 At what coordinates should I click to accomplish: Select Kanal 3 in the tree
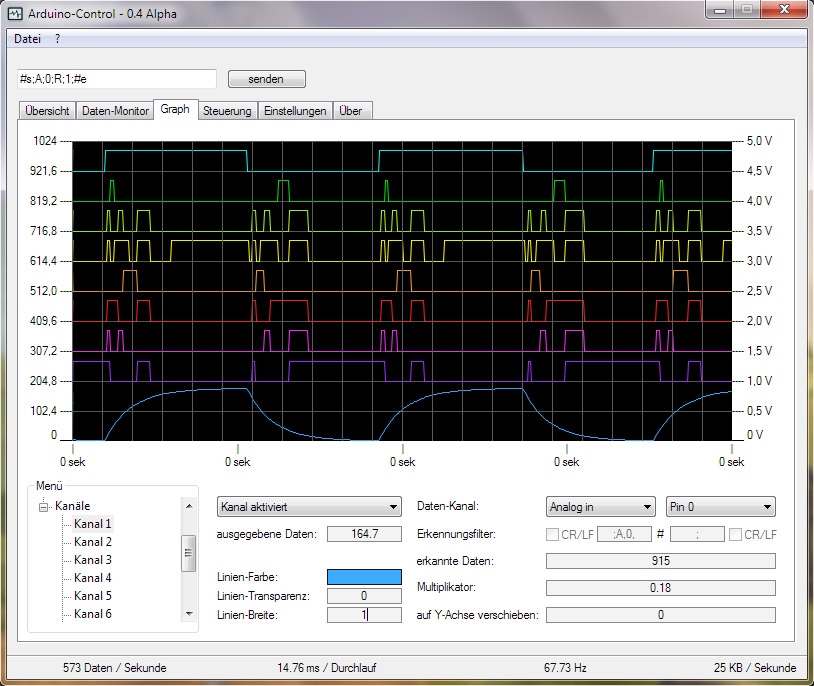pyautogui.click(x=92, y=560)
